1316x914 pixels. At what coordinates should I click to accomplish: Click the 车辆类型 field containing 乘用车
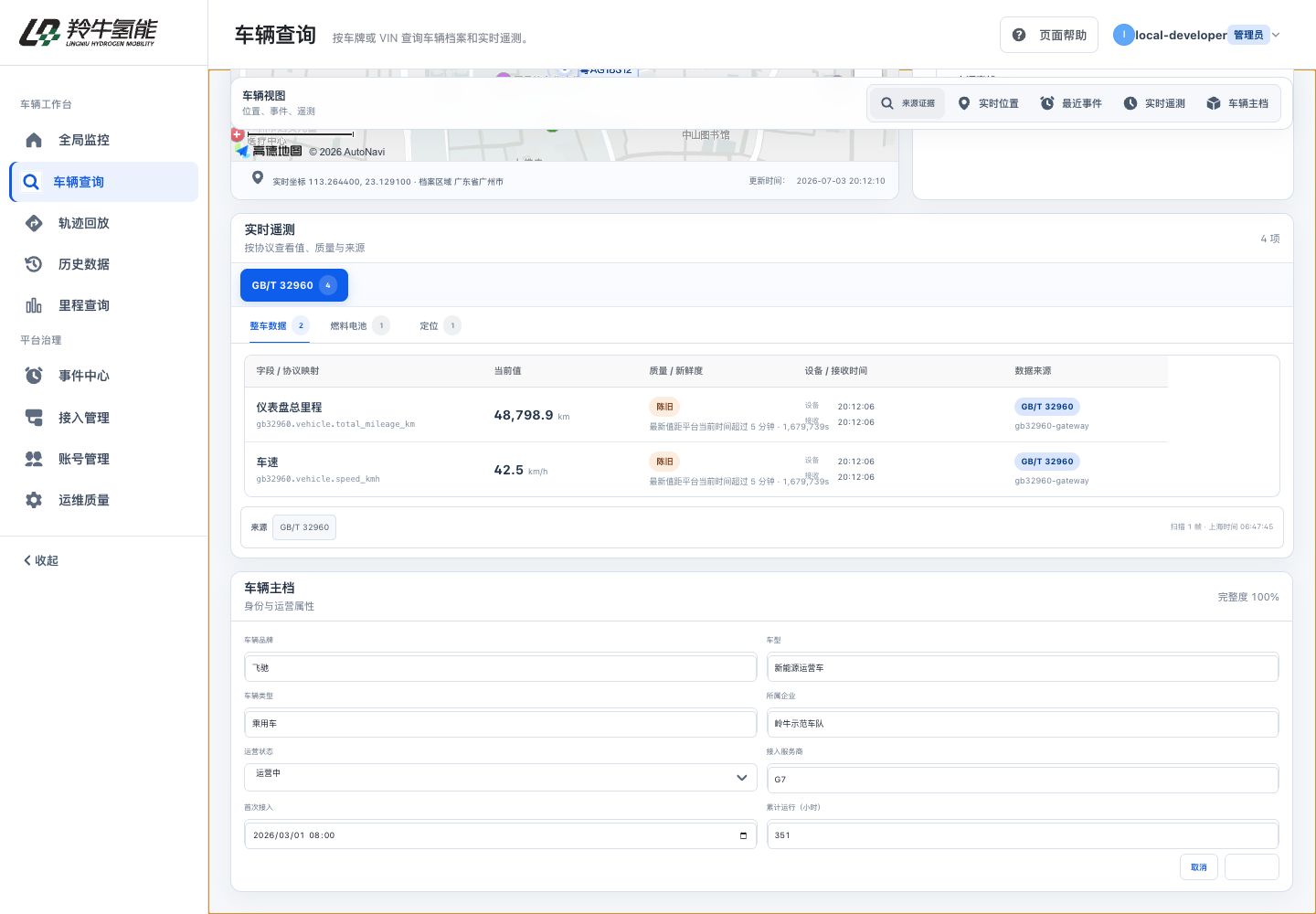point(501,723)
